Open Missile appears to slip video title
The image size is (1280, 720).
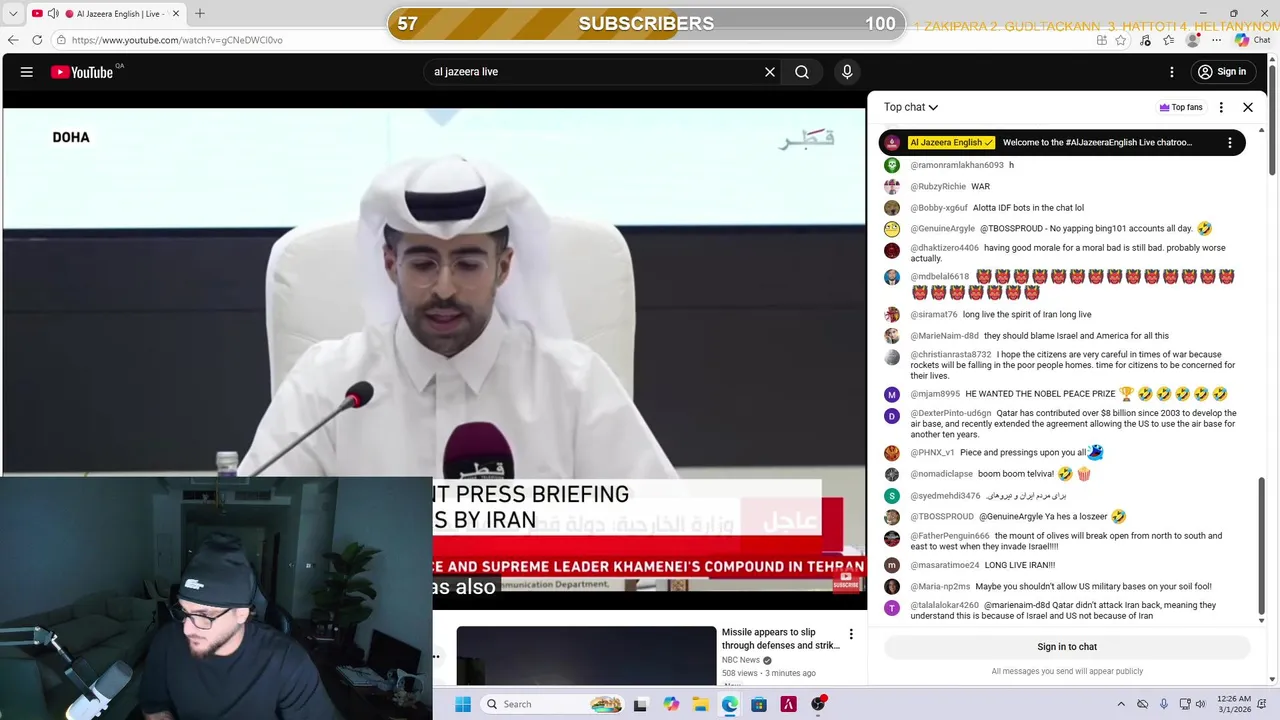click(781, 639)
